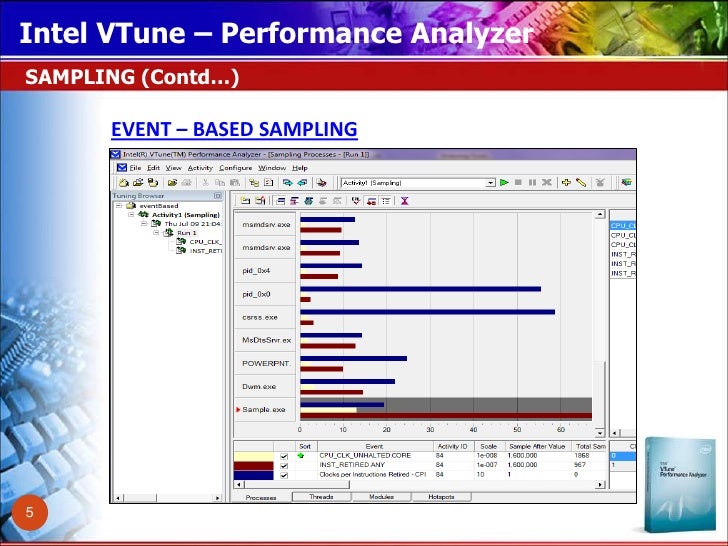Select the Dwm.exe process row
Screen dimensions: 728x546
413,386
